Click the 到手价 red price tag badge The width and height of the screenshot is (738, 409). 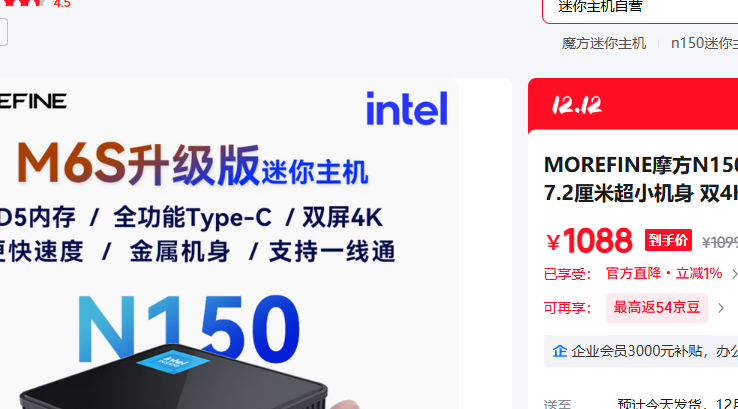[668, 241]
